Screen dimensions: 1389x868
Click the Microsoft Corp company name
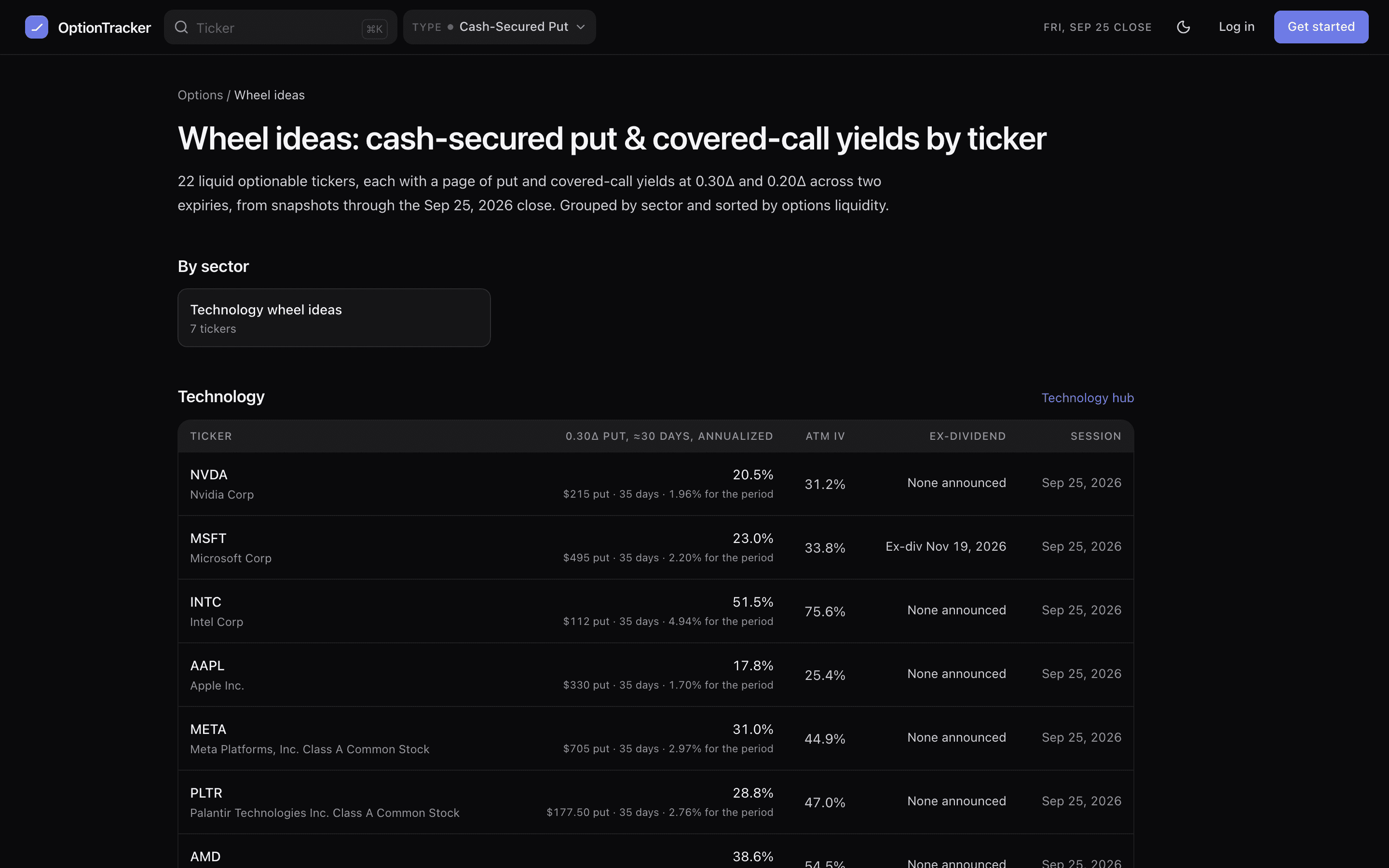[231, 558]
